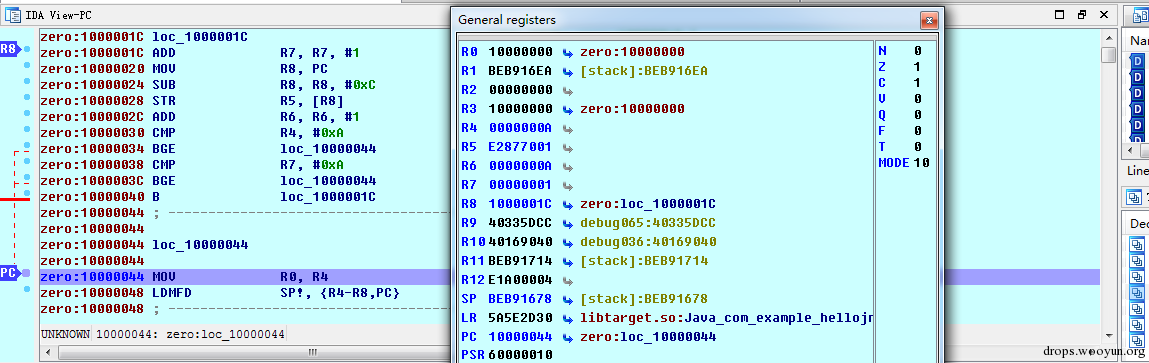Click the gray arrow beside R12 value
Viewport: 1149px width, 363px height.
[567, 280]
